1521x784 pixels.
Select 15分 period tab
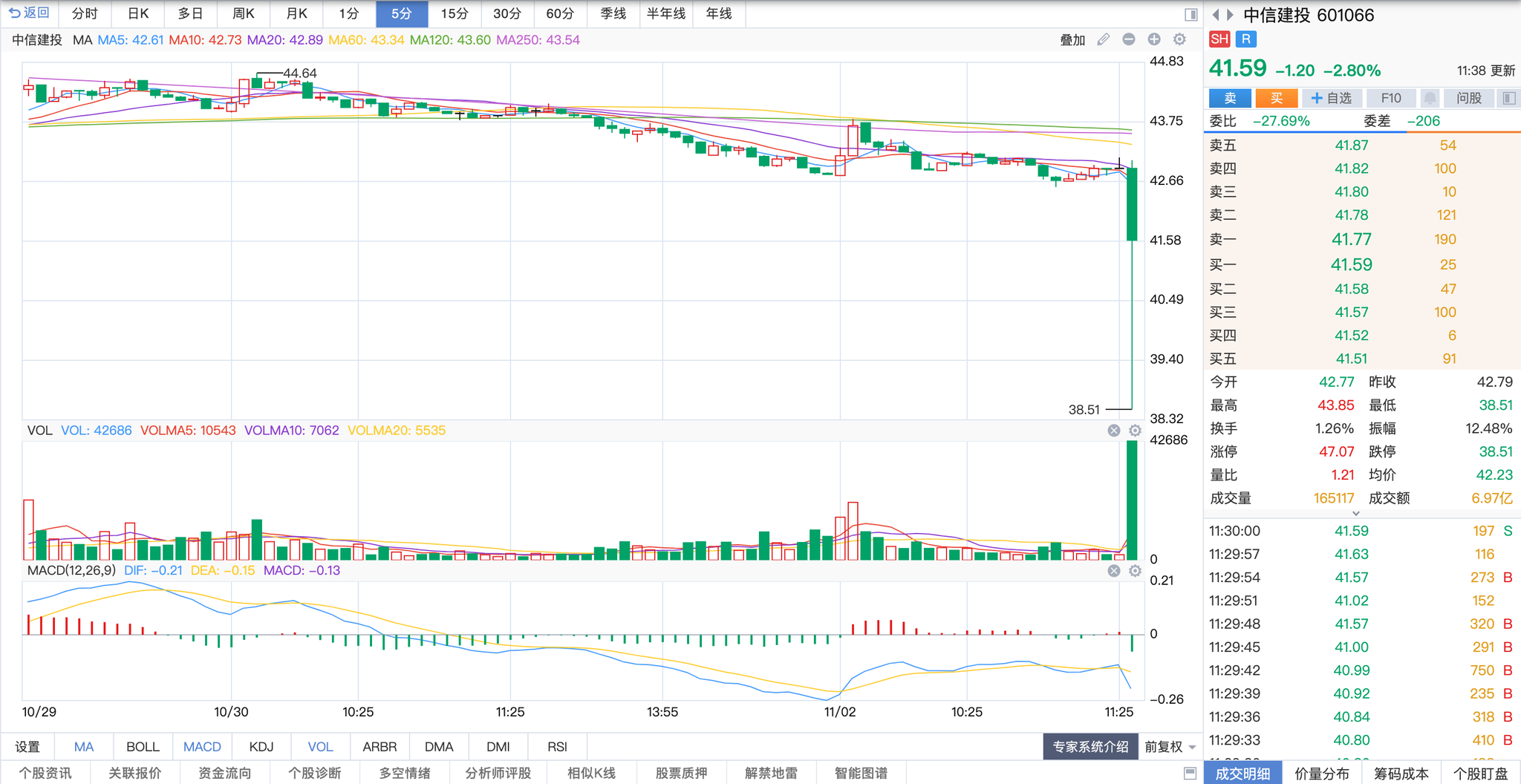pos(455,13)
